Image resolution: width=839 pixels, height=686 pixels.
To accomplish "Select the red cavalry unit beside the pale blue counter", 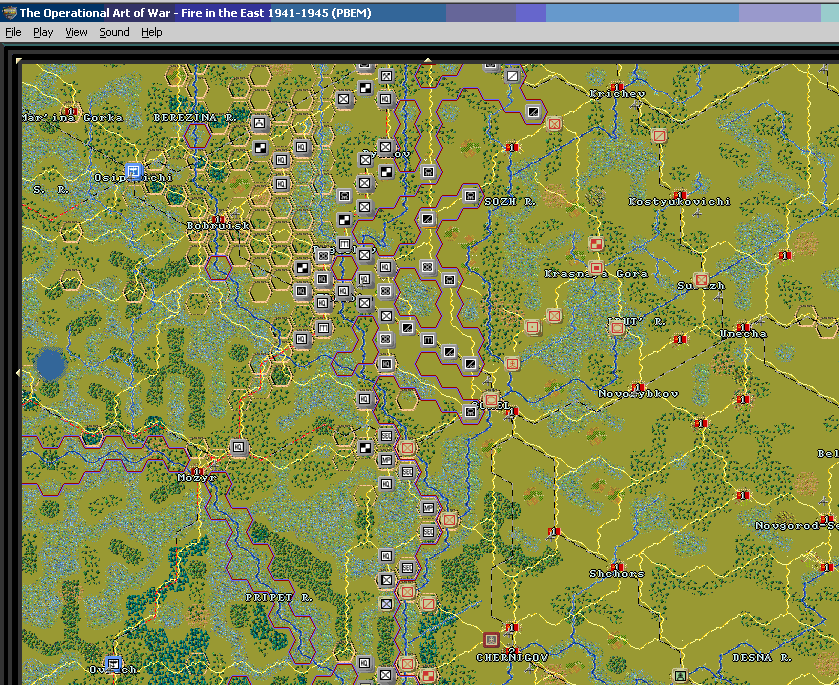I will tap(428, 604).
